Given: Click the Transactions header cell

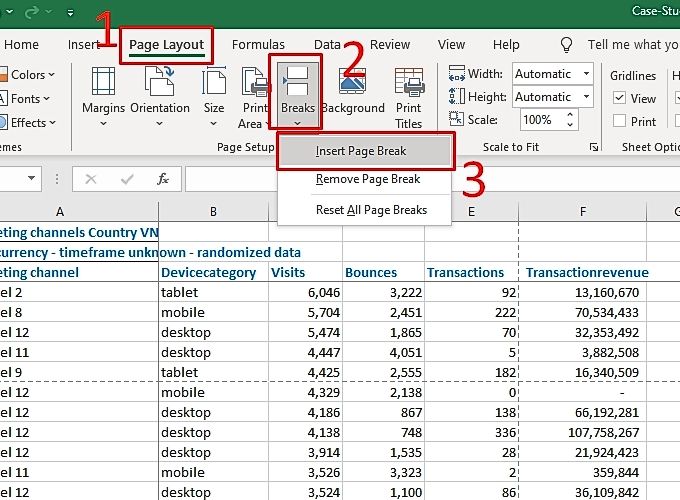Looking at the screenshot, I should 471,272.
